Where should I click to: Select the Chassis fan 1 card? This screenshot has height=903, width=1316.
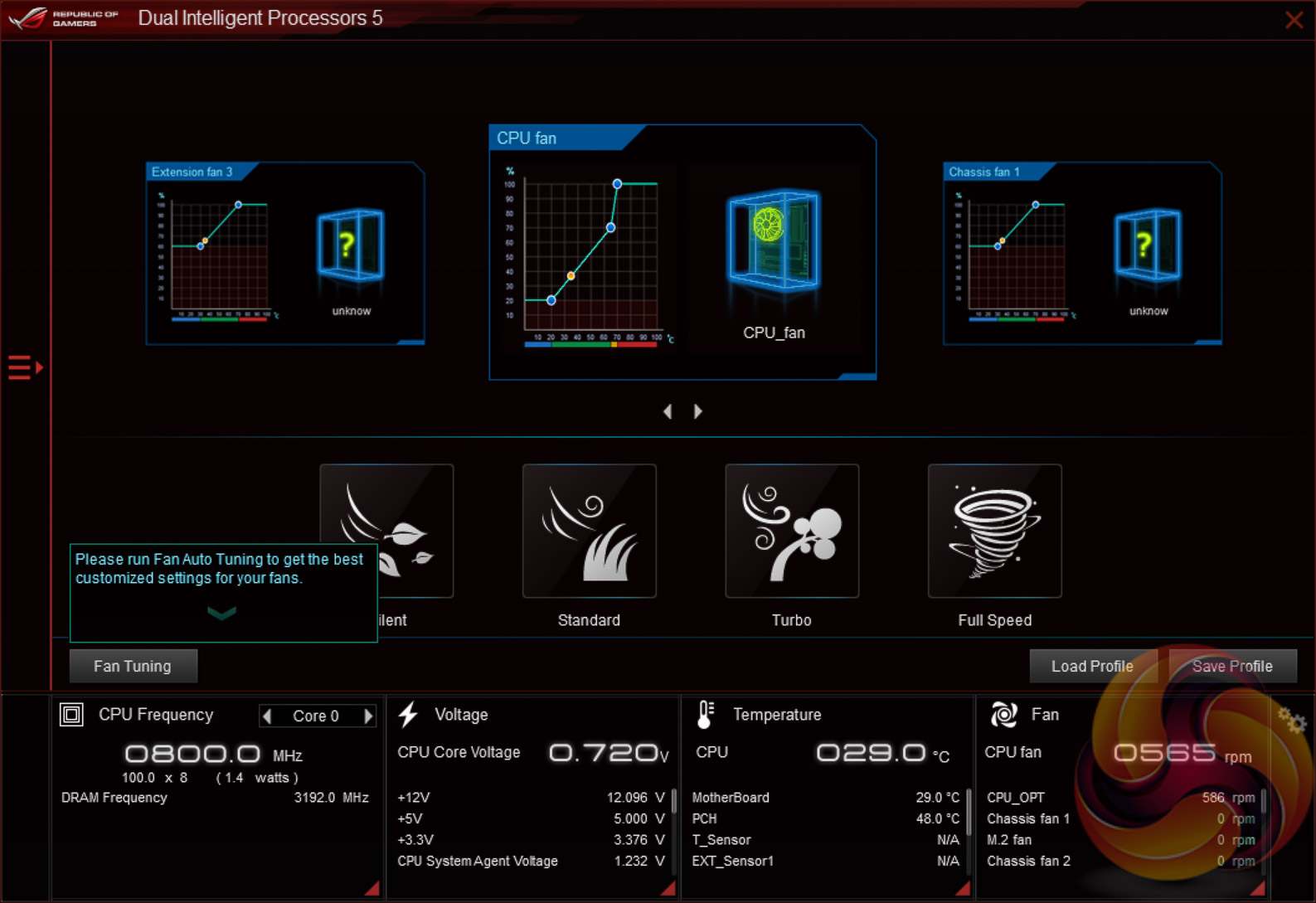(x=1082, y=253)
